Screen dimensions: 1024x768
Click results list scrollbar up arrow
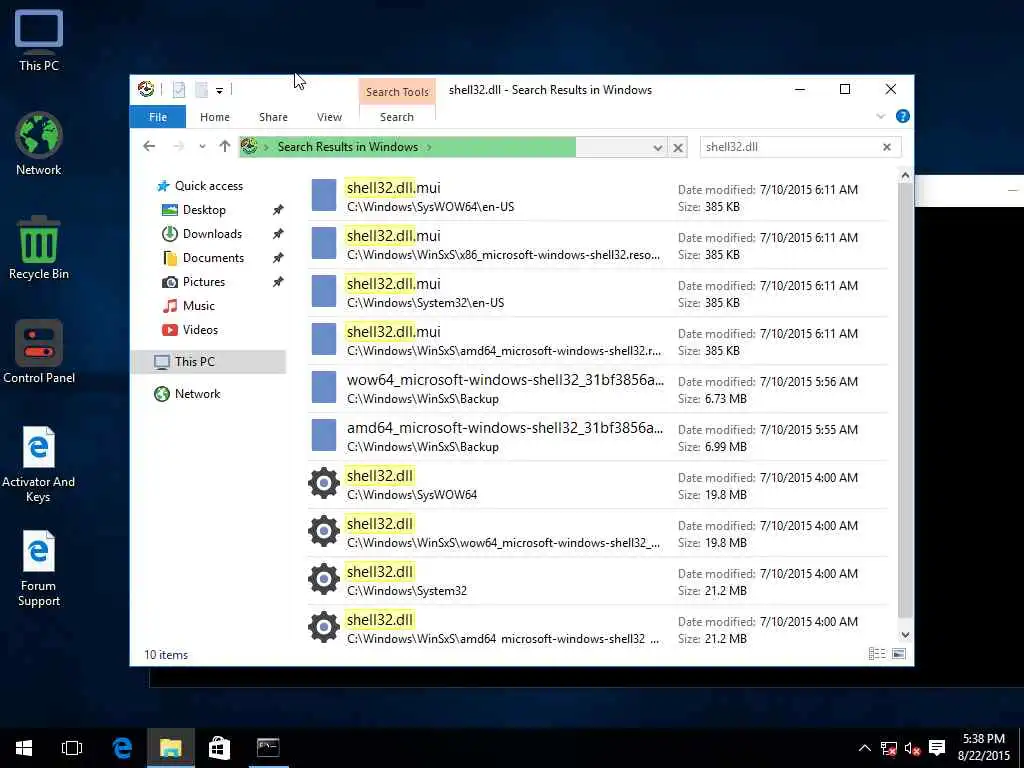[x=904, y=175]
